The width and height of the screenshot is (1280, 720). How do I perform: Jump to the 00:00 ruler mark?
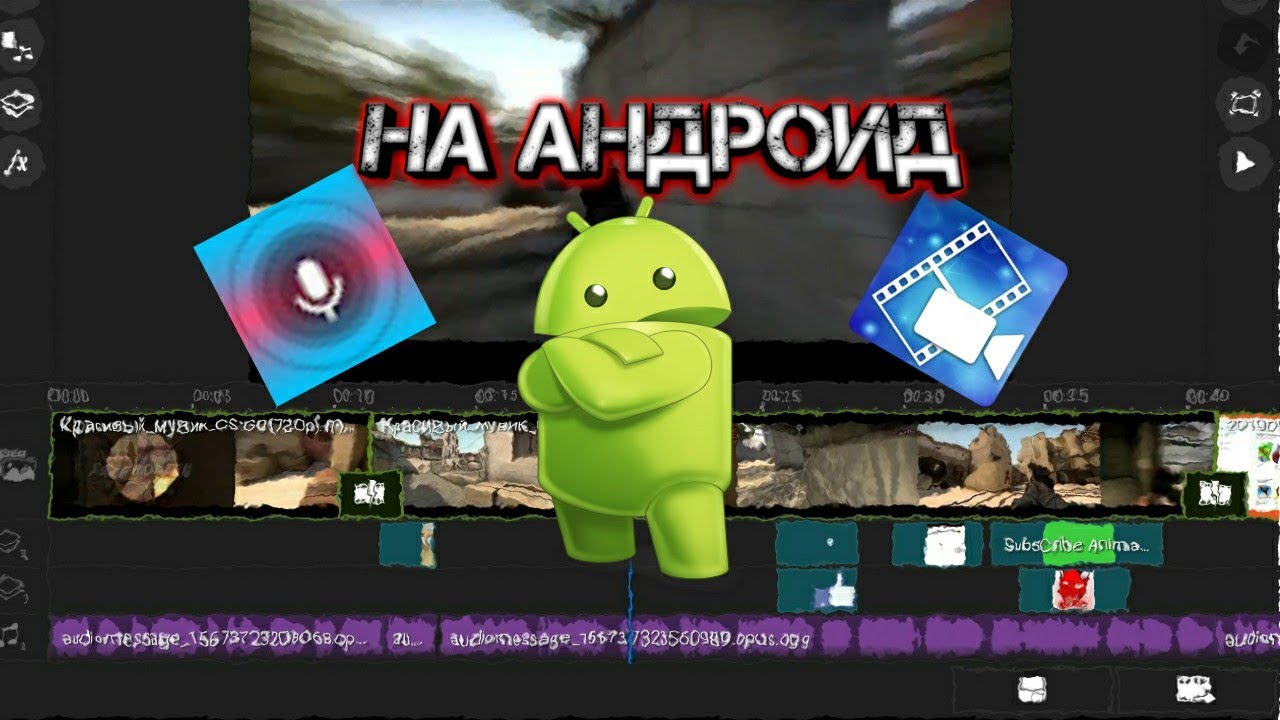69,396
